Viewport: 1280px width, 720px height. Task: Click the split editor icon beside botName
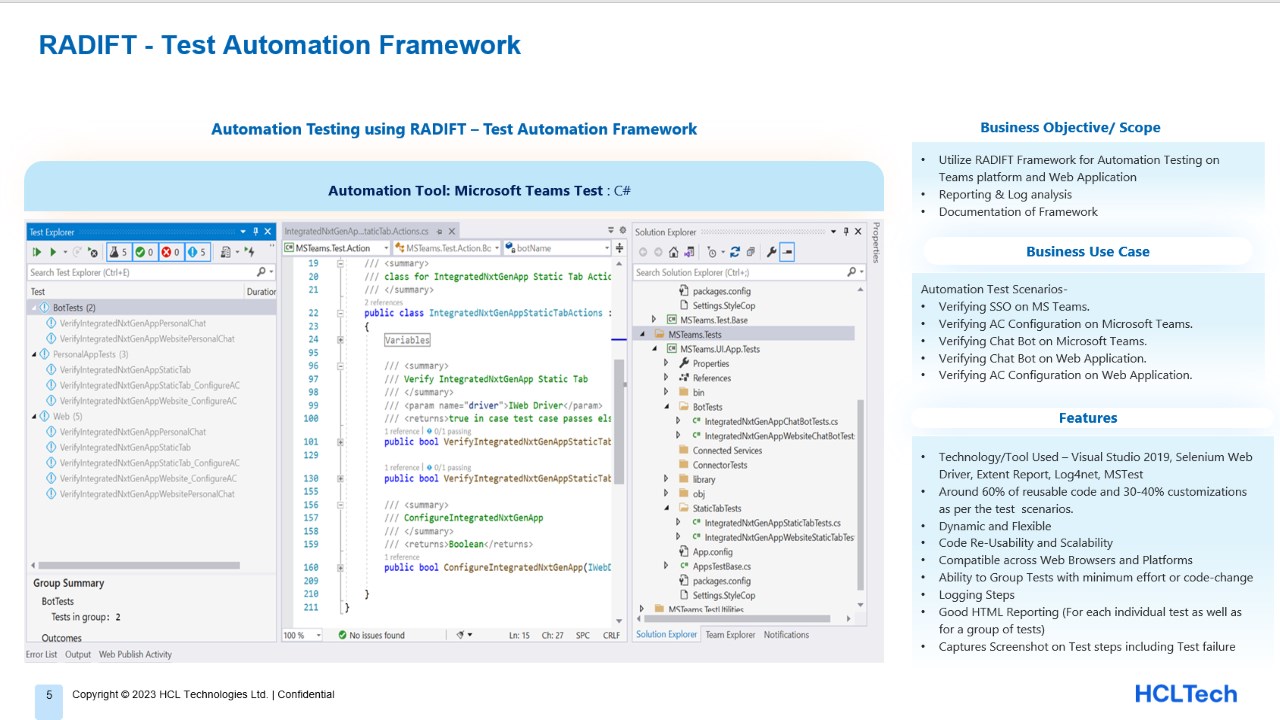[x=619, y=248]
